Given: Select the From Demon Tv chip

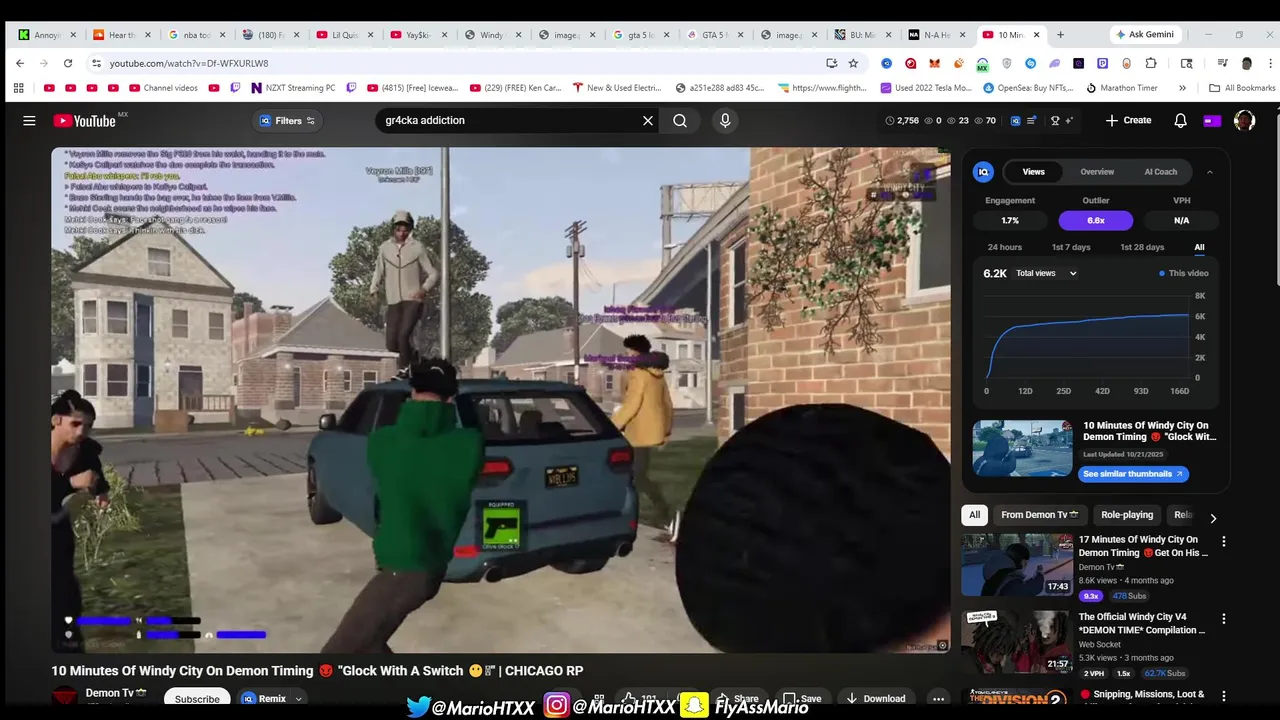Looking at the screenshot, I should [1039, 515].
